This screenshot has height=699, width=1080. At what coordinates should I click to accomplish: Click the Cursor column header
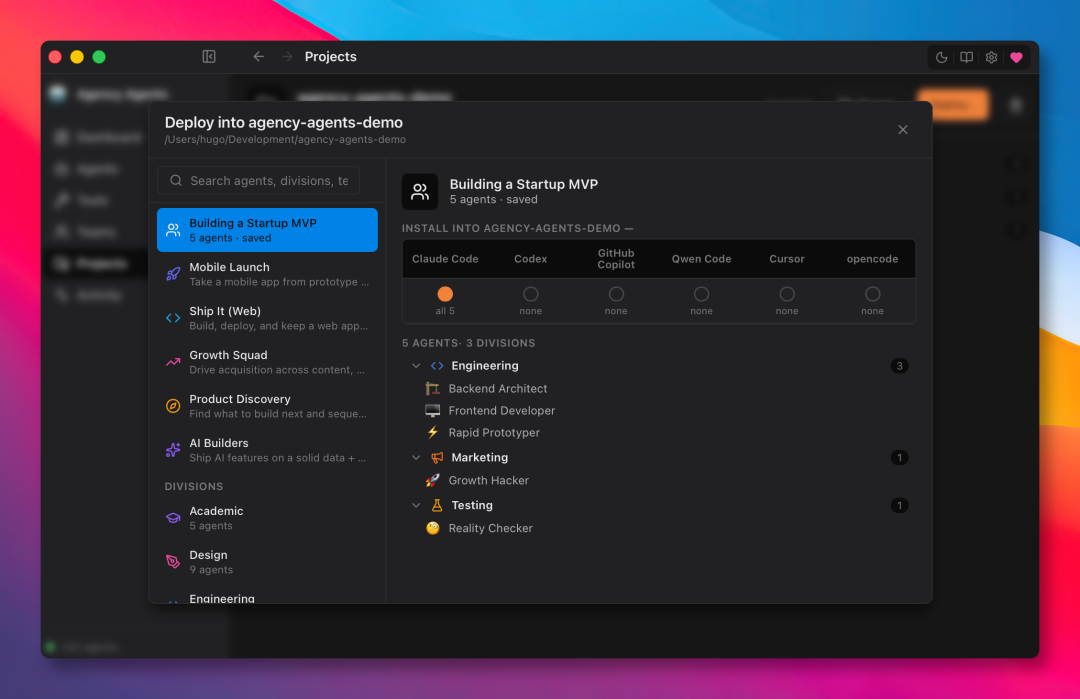787,259
